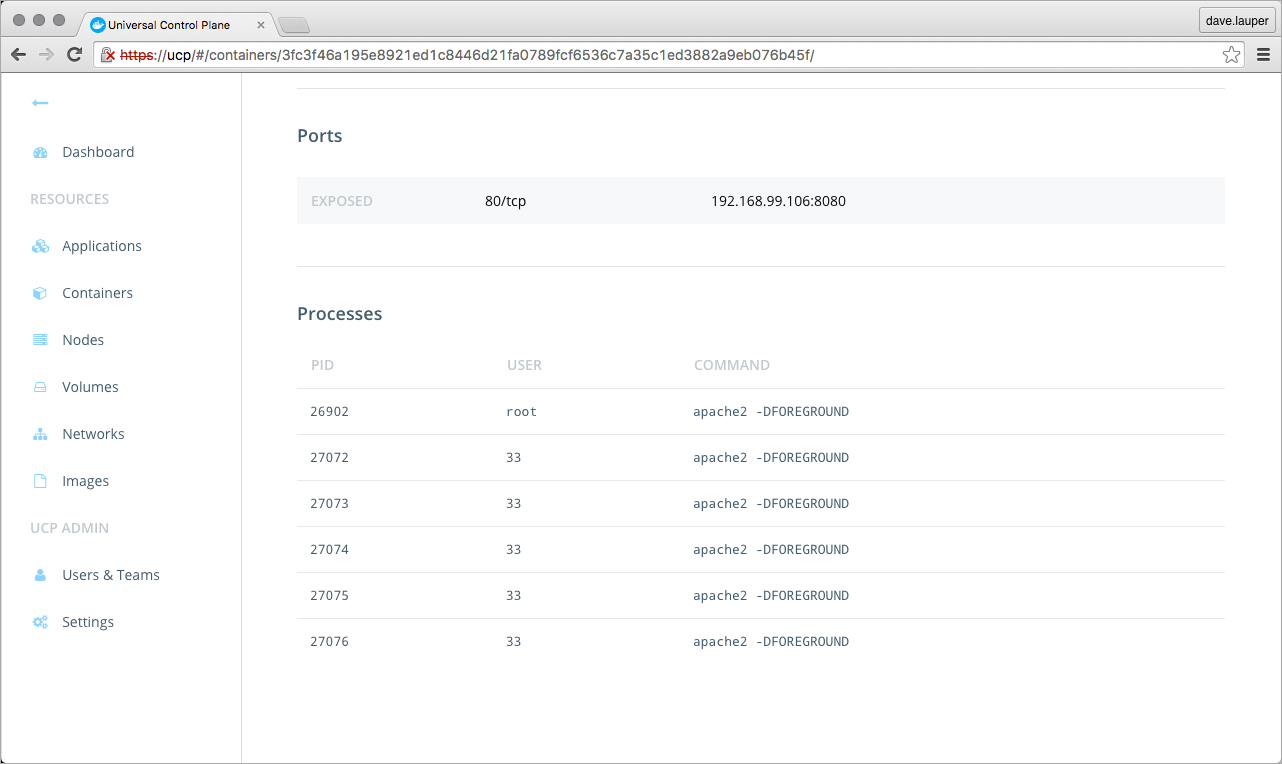Open the Chrome hamburger menu
Screen dimensions: 1282x764
pyautogui.click(x=1263, y=55)
